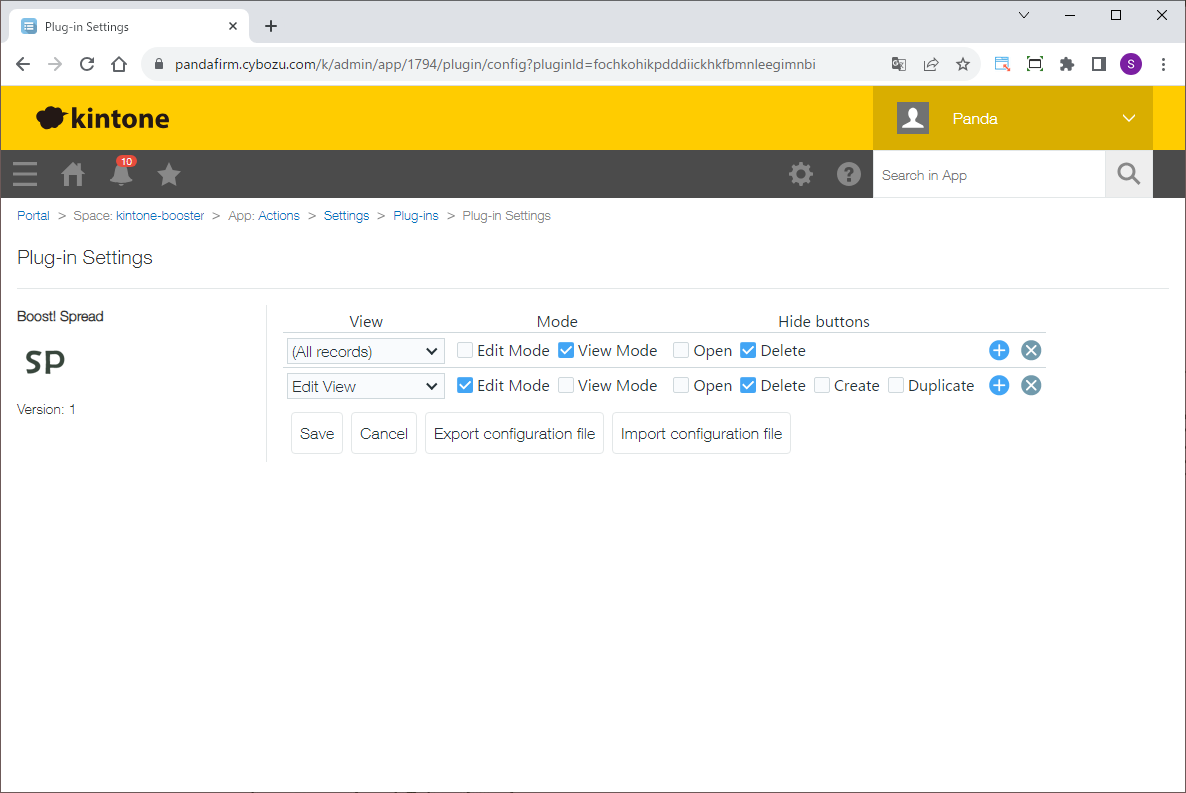Open the favorites star icon

point(169,175)
